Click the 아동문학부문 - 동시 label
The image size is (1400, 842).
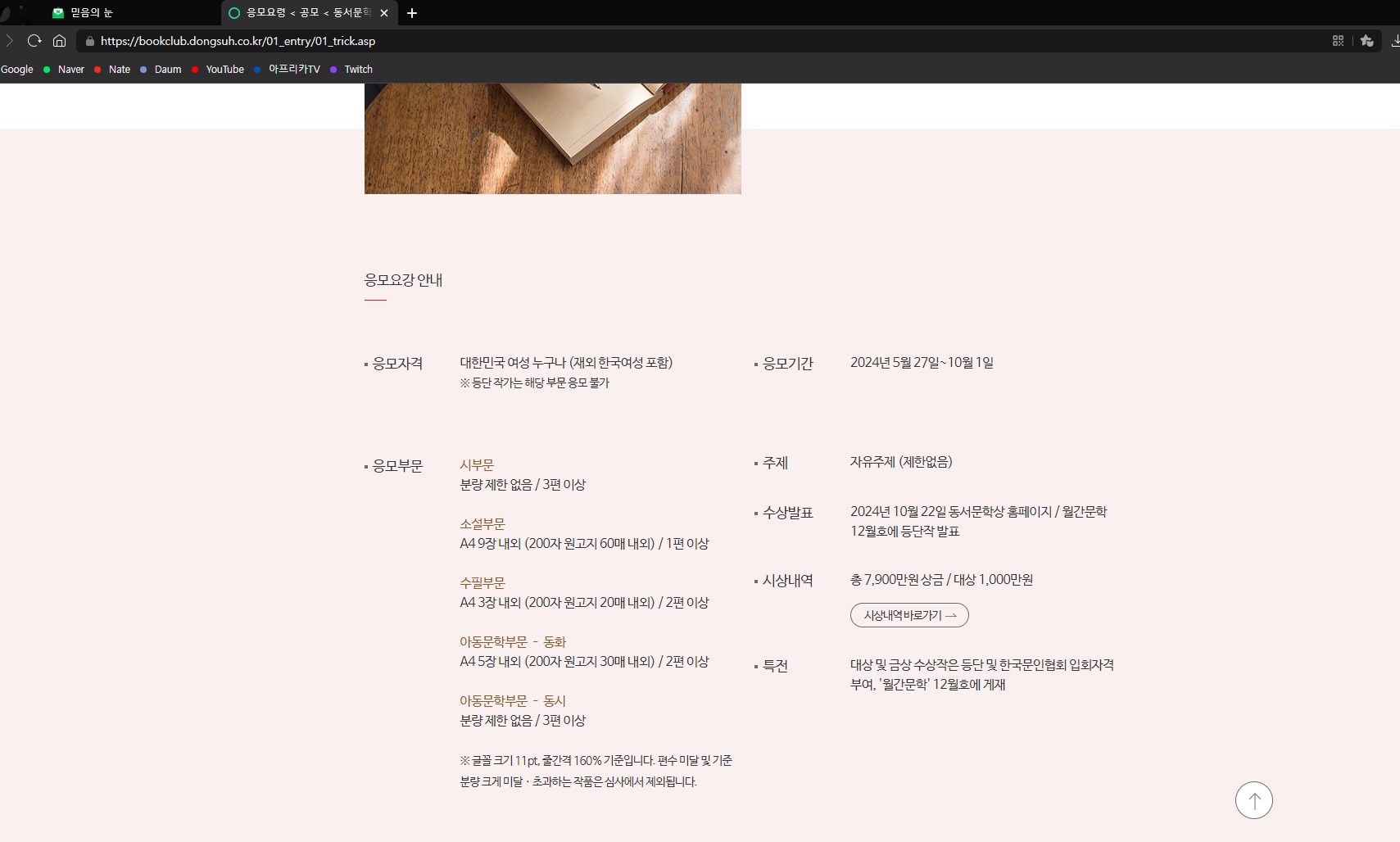(513, 701)
